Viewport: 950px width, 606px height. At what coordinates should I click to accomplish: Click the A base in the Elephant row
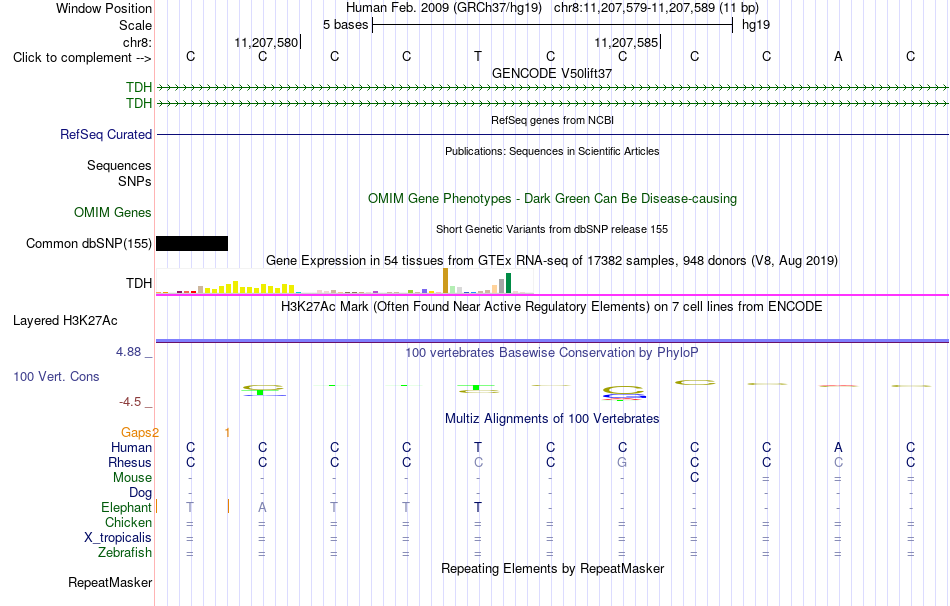coord(262,507)
